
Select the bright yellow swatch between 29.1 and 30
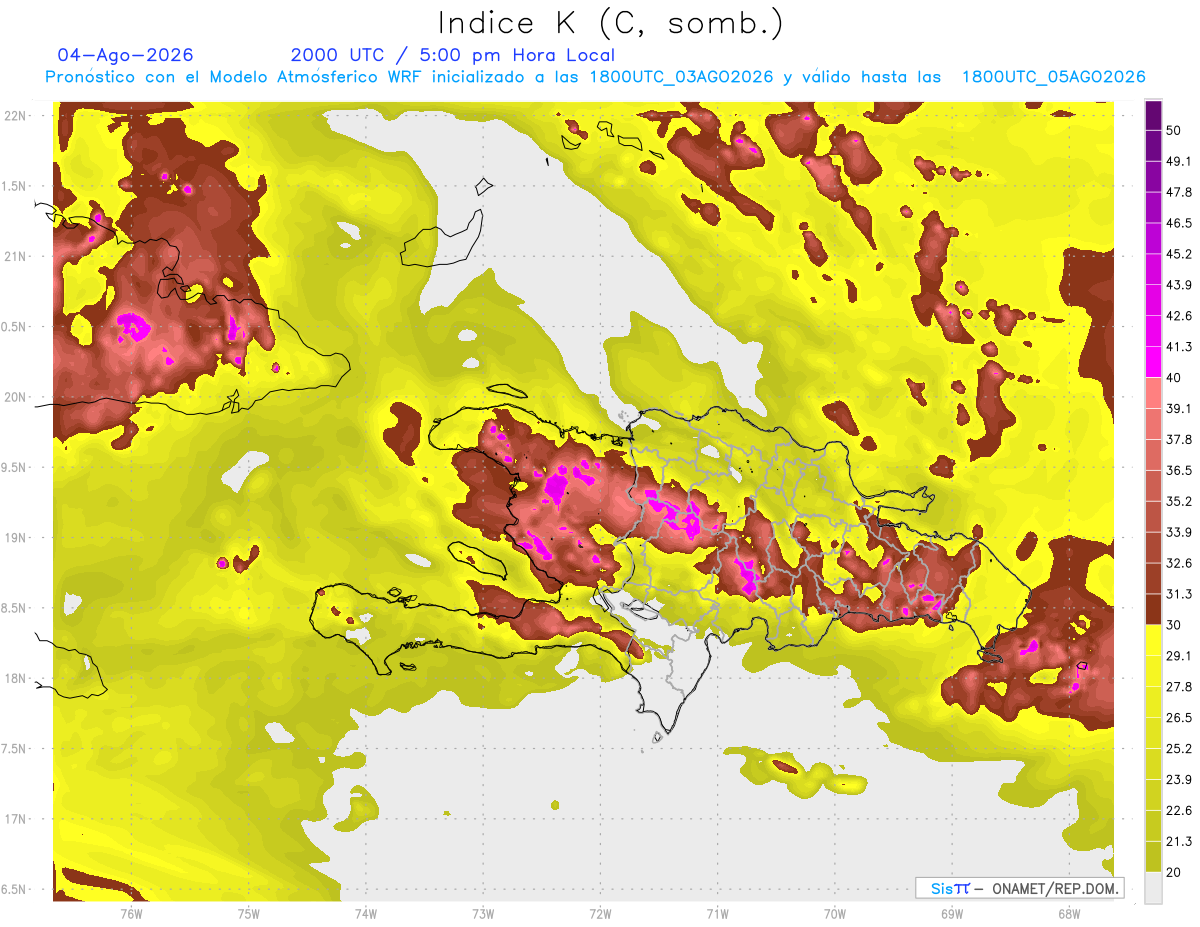click(1153, 640)
